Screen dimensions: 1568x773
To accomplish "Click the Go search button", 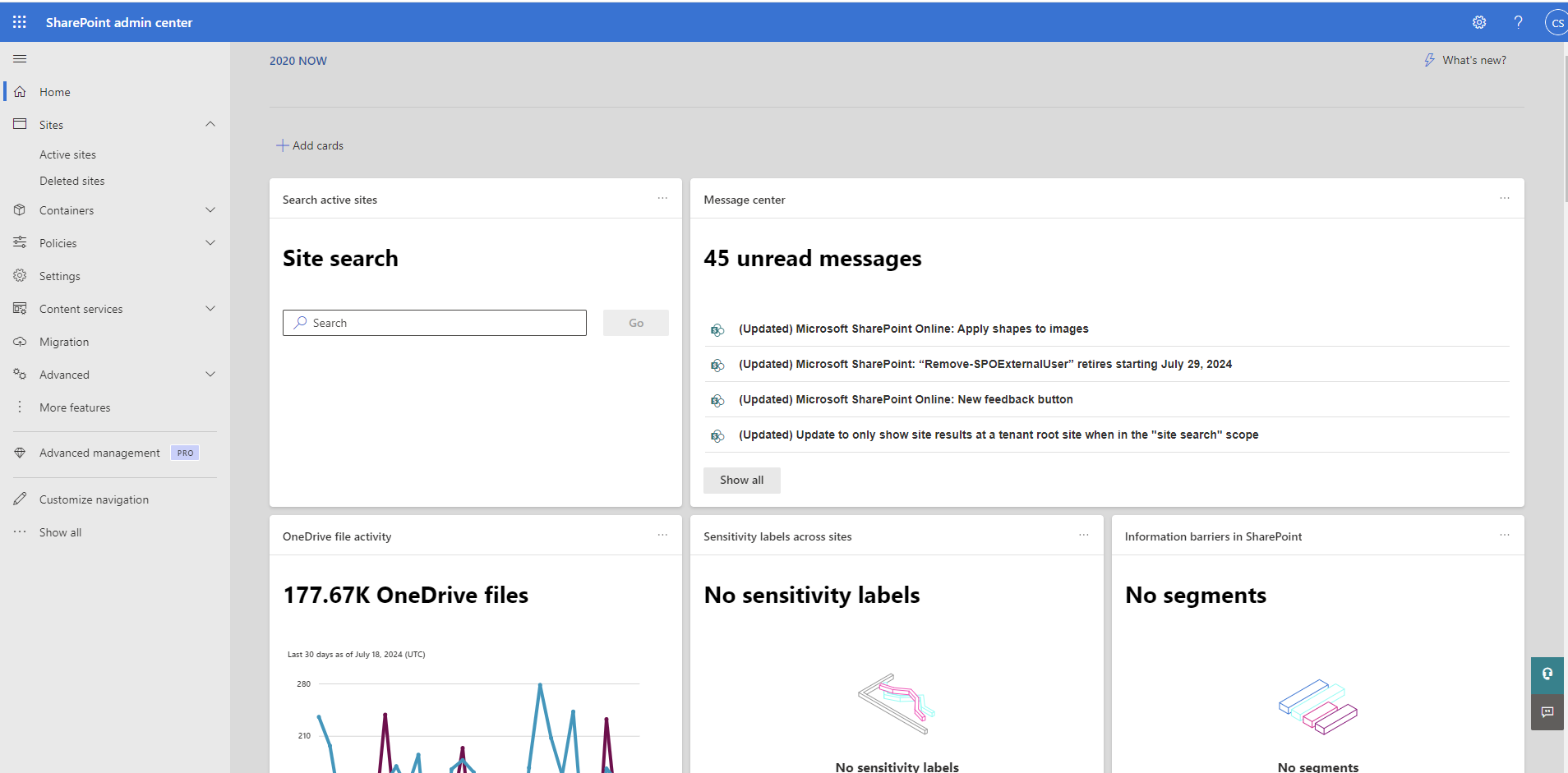I will [636, 323].
